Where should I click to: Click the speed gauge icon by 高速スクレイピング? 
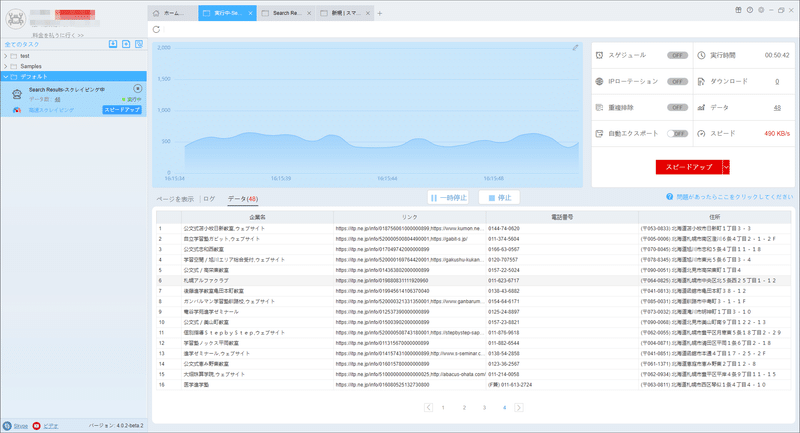(x=17, y=110)
